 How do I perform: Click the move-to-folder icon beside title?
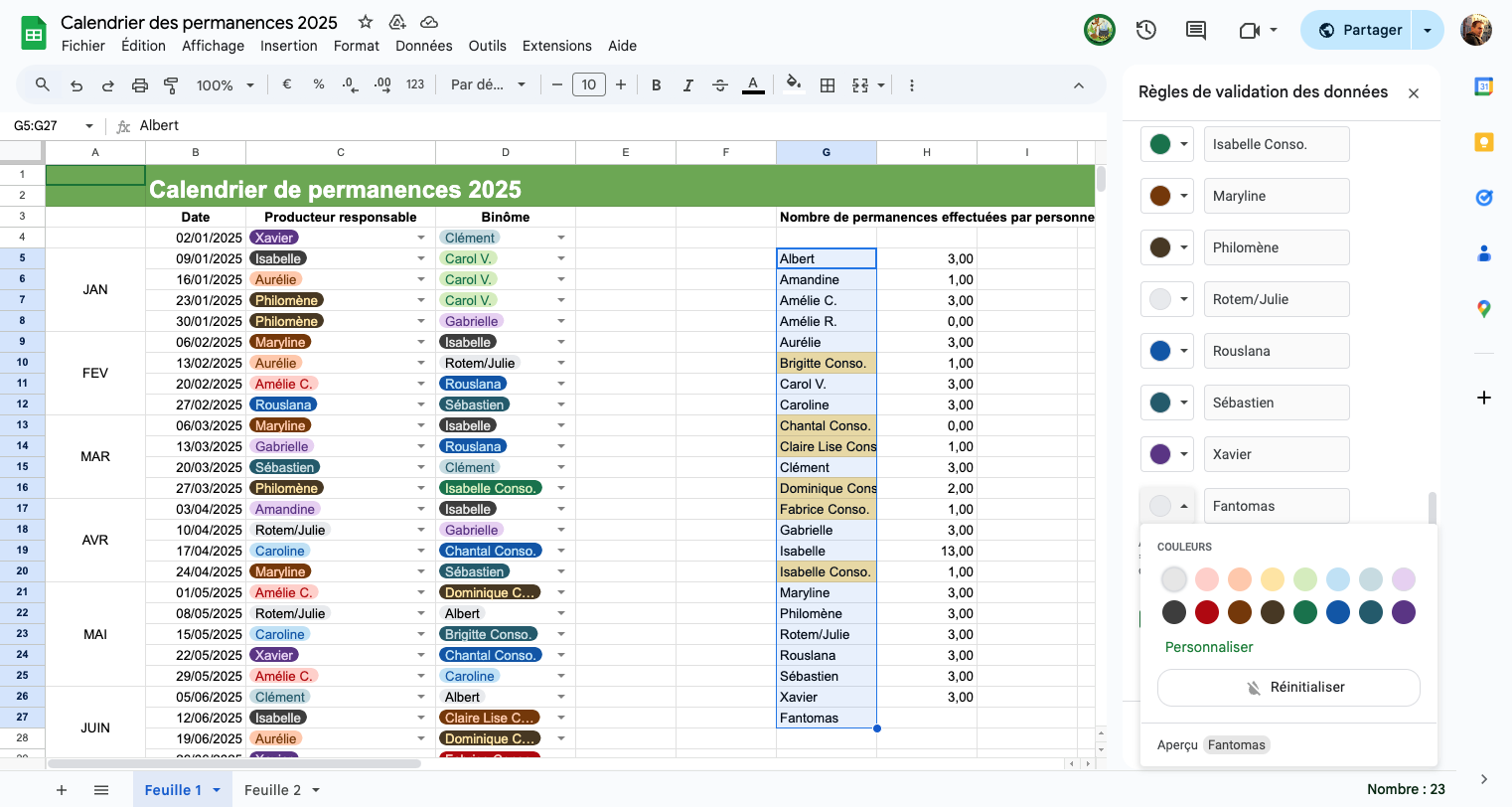pyautogui.click(x=397, y=22)
